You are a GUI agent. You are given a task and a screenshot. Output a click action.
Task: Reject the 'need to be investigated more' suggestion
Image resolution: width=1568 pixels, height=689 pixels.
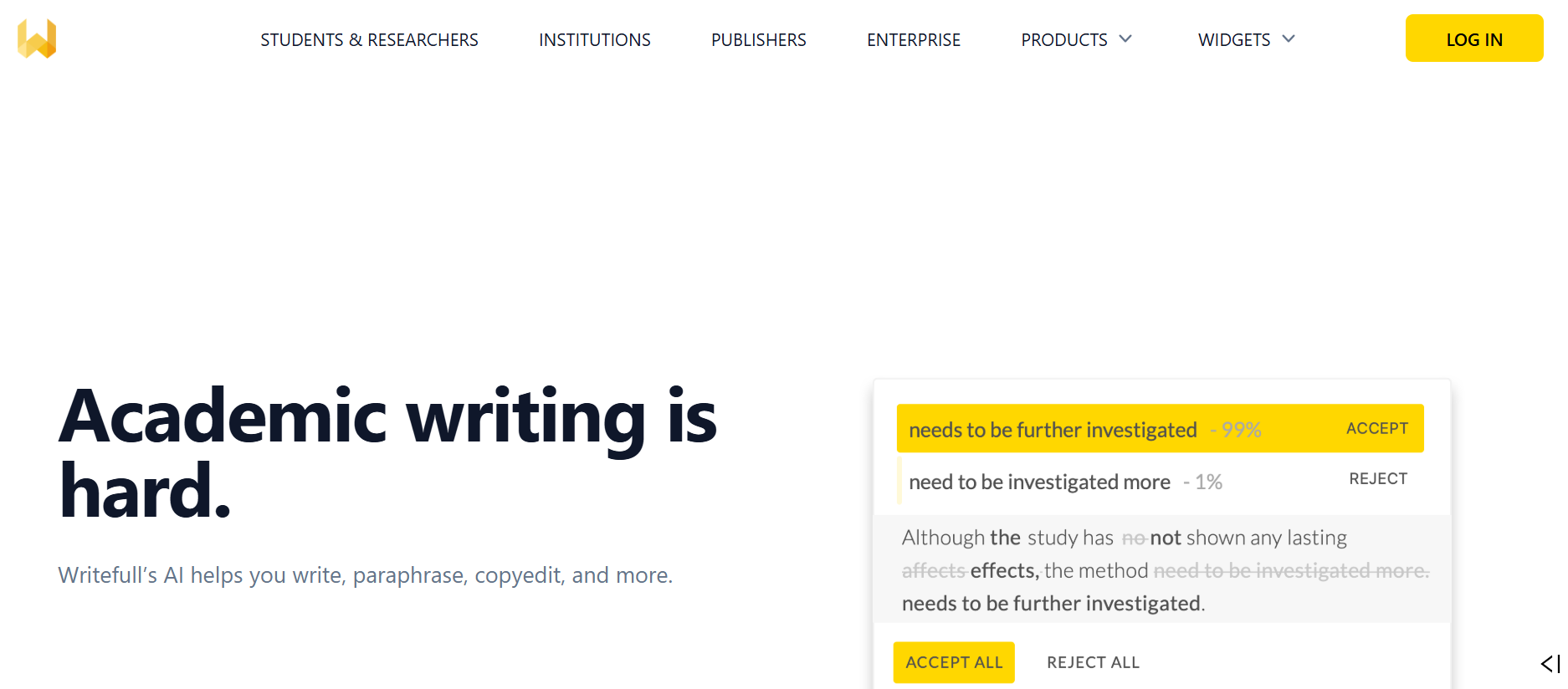[x=1378, y=479]
